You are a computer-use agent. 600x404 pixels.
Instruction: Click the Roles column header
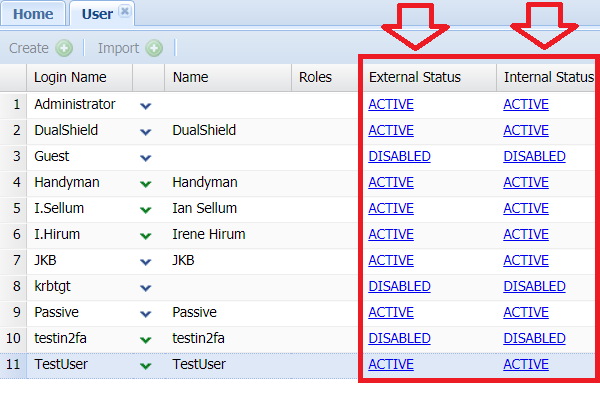[x=316, y=77]
